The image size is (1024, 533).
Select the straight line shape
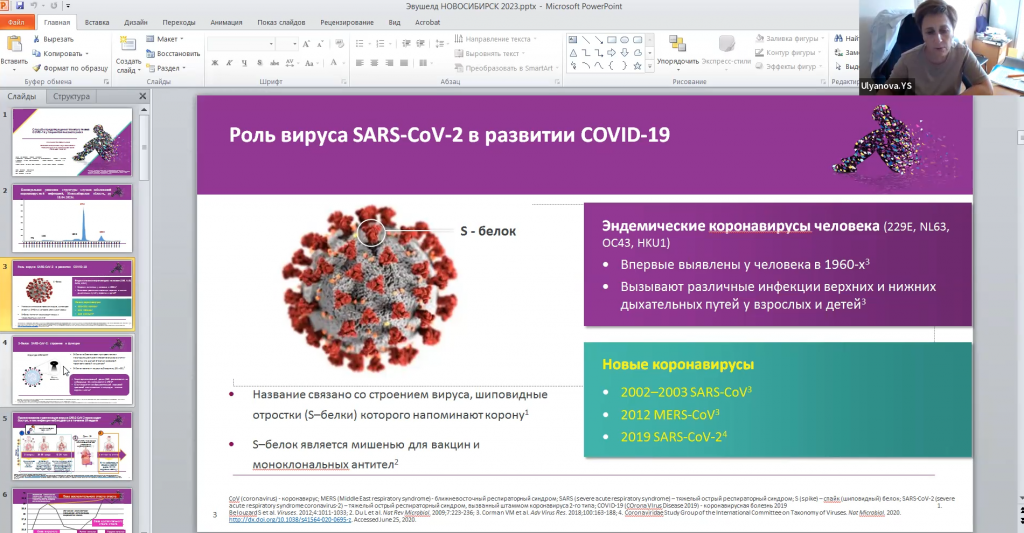tap(586, 40)
